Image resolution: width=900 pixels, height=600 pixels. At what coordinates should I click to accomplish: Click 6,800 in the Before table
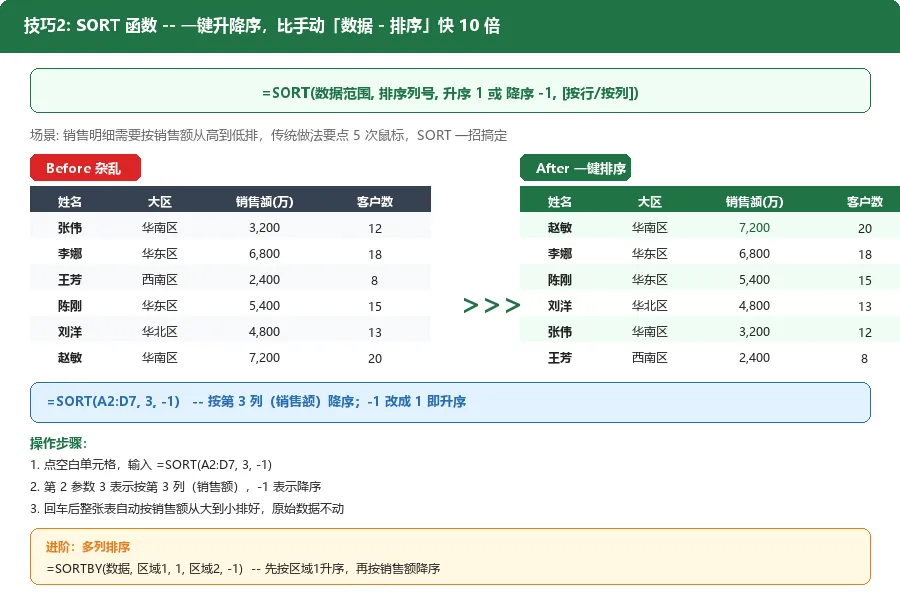[265, 254]
